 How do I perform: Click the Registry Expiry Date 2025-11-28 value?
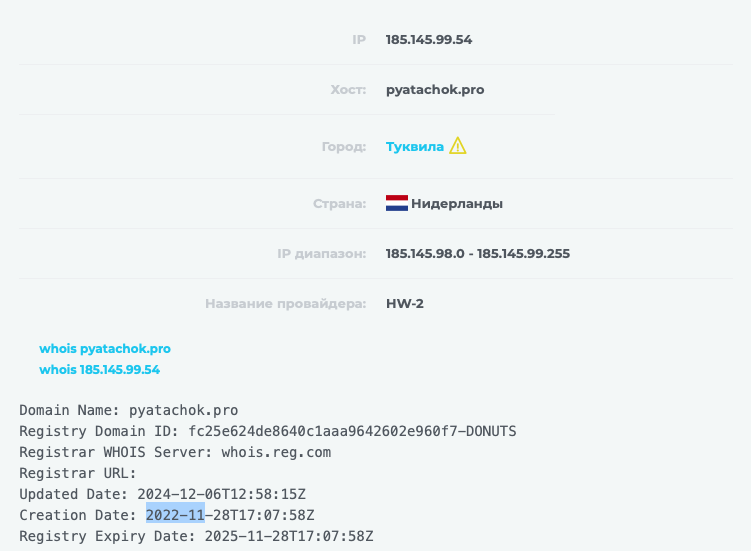(289, 536)
